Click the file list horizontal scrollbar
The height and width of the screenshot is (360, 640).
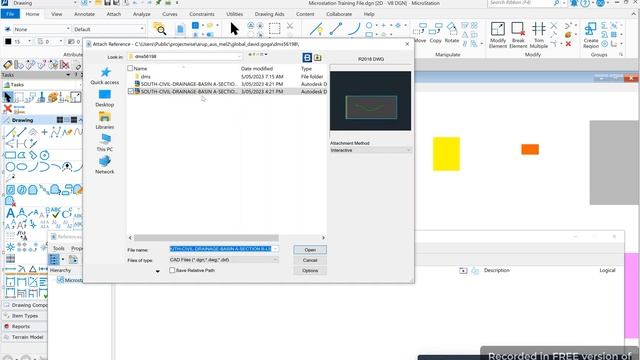pos(206,238)
